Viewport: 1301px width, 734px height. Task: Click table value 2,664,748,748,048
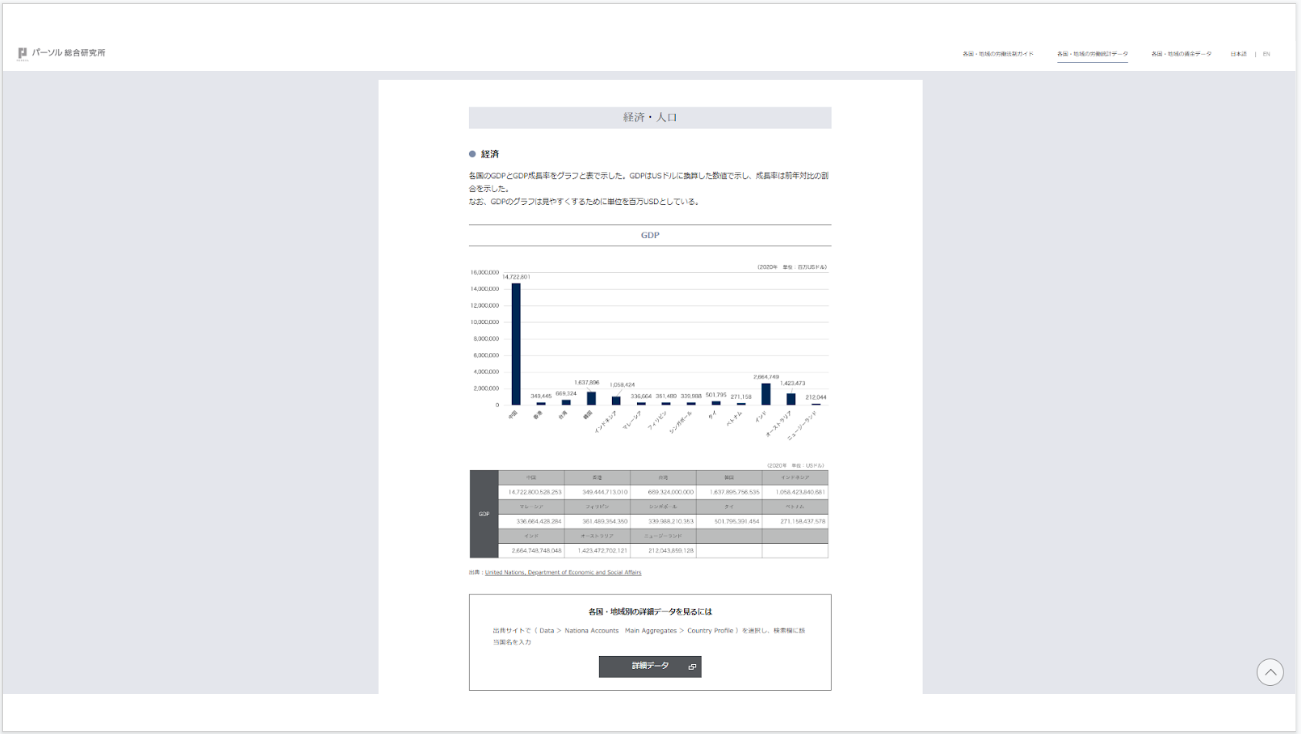(x=536, y=551)
